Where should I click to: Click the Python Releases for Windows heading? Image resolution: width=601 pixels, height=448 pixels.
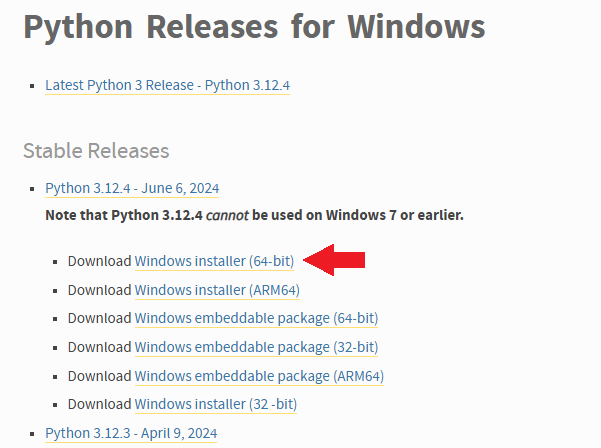pyautogui.click(x=254, y=28)
